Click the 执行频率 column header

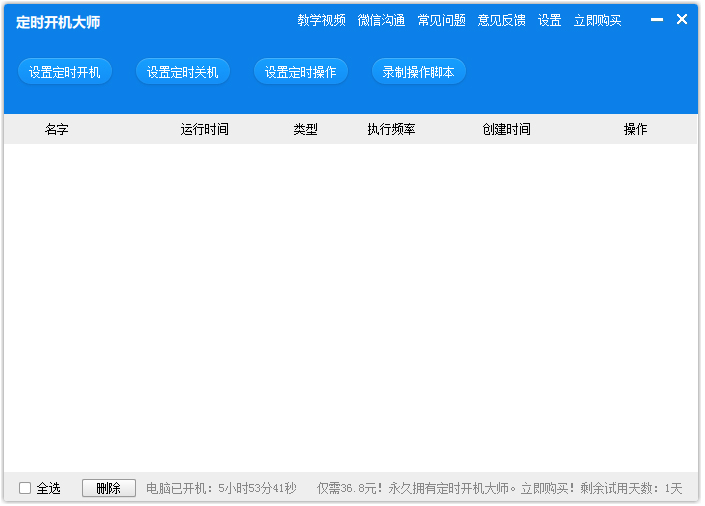391,130
